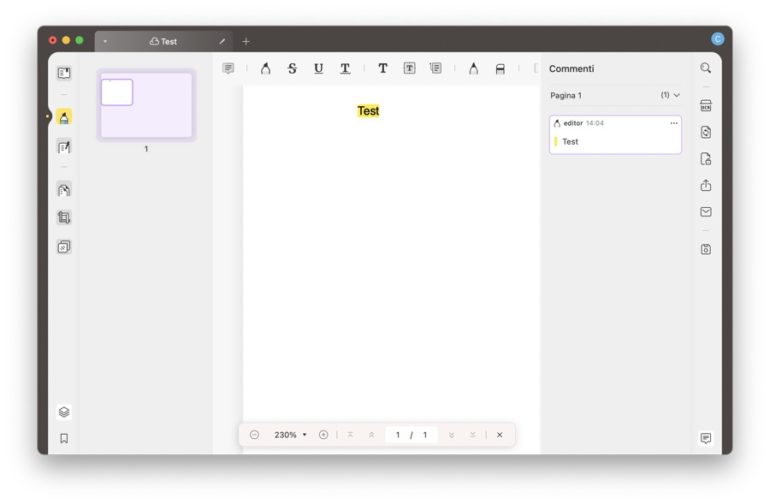Open the 230% zoom level dropdown

(290, 435)
